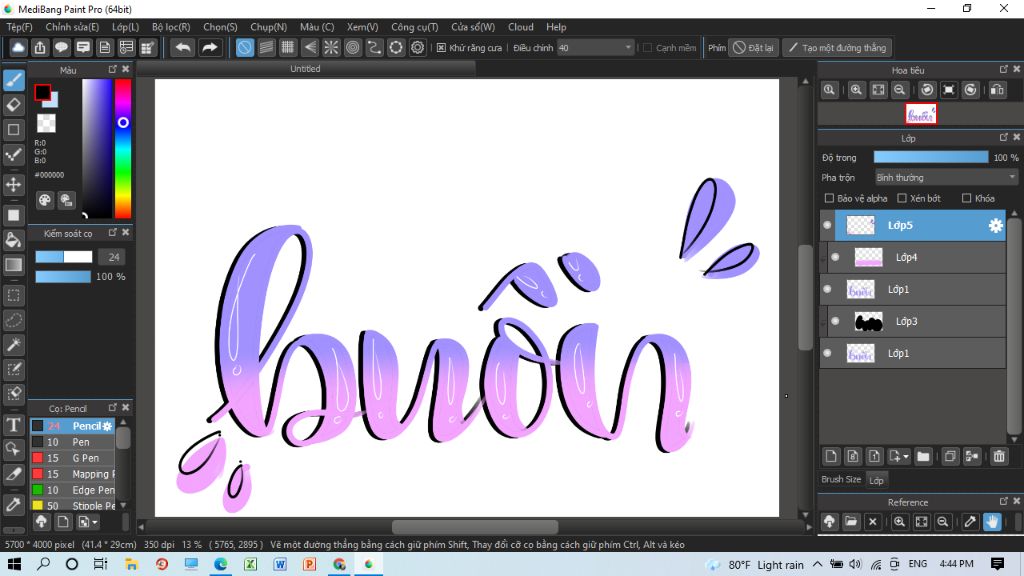This screenshot has width=1024, height=576.
Task: Enable Xén bớt checkbox
Action: [902, 198]
